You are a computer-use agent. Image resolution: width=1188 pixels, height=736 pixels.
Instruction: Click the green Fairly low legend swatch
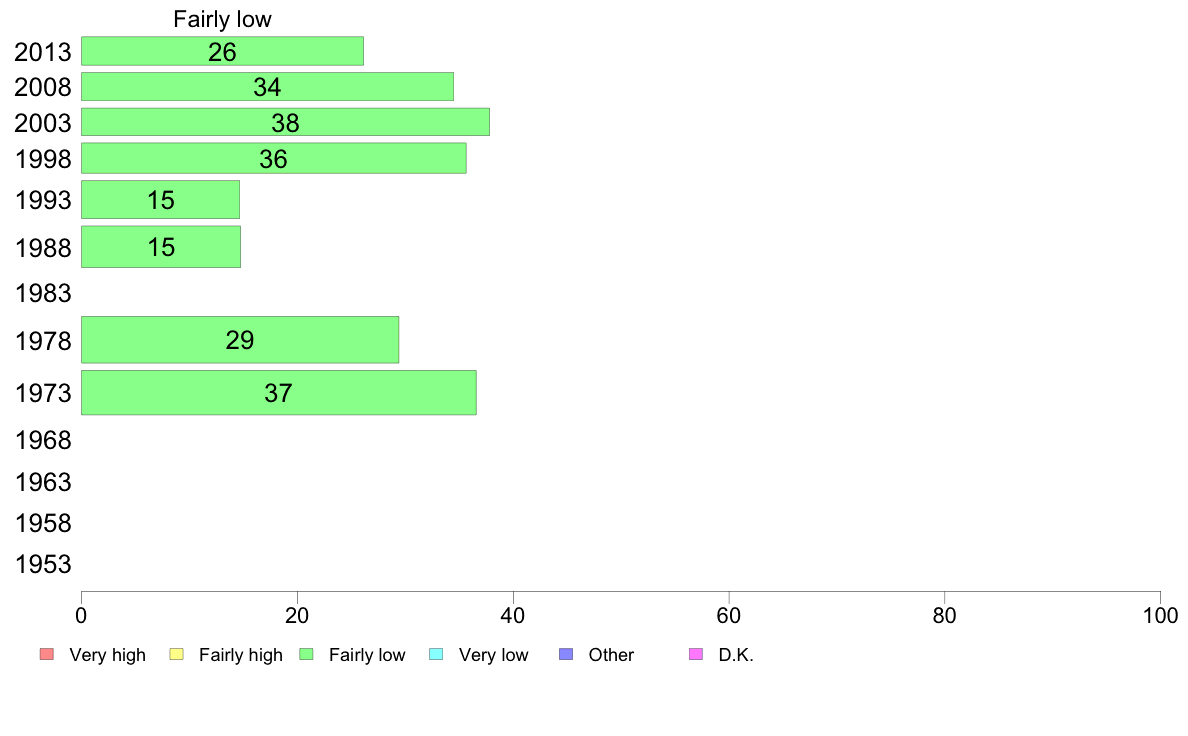[x=306, y=654]
